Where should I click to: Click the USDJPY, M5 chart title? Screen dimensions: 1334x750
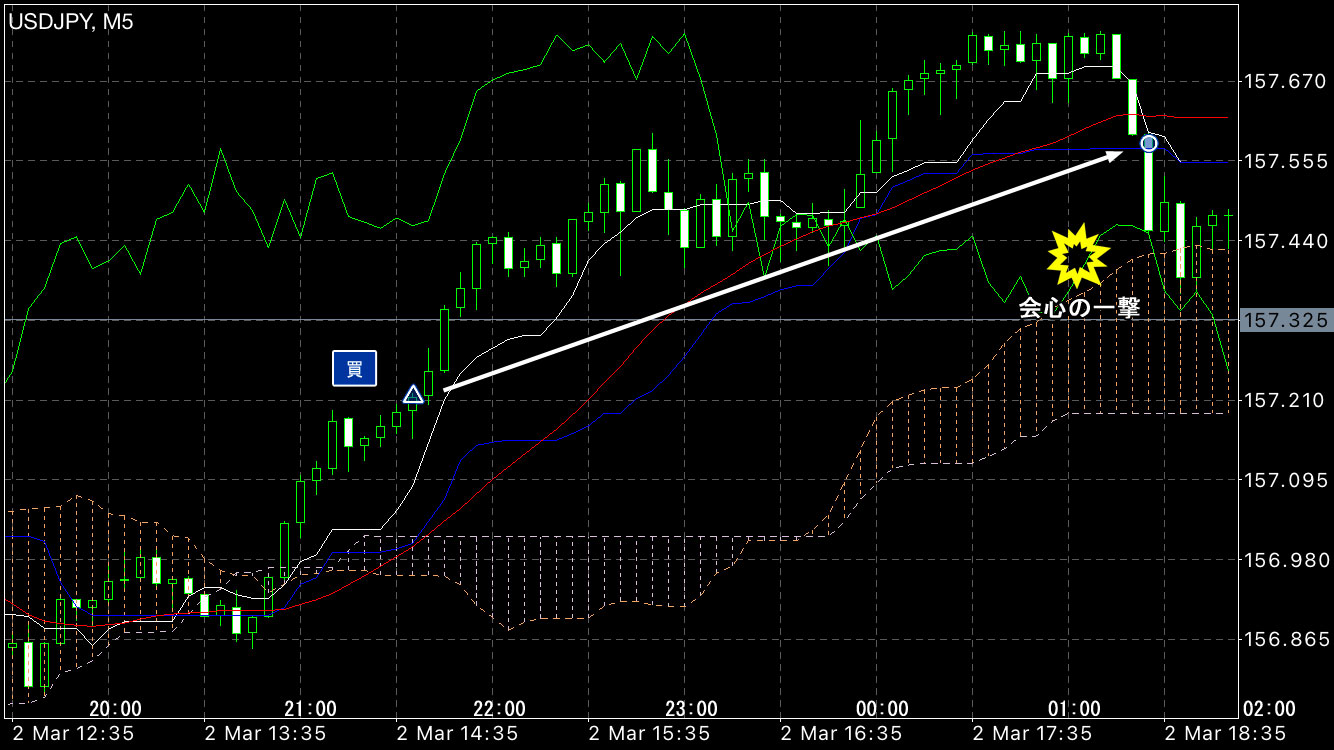click(71, 22)
